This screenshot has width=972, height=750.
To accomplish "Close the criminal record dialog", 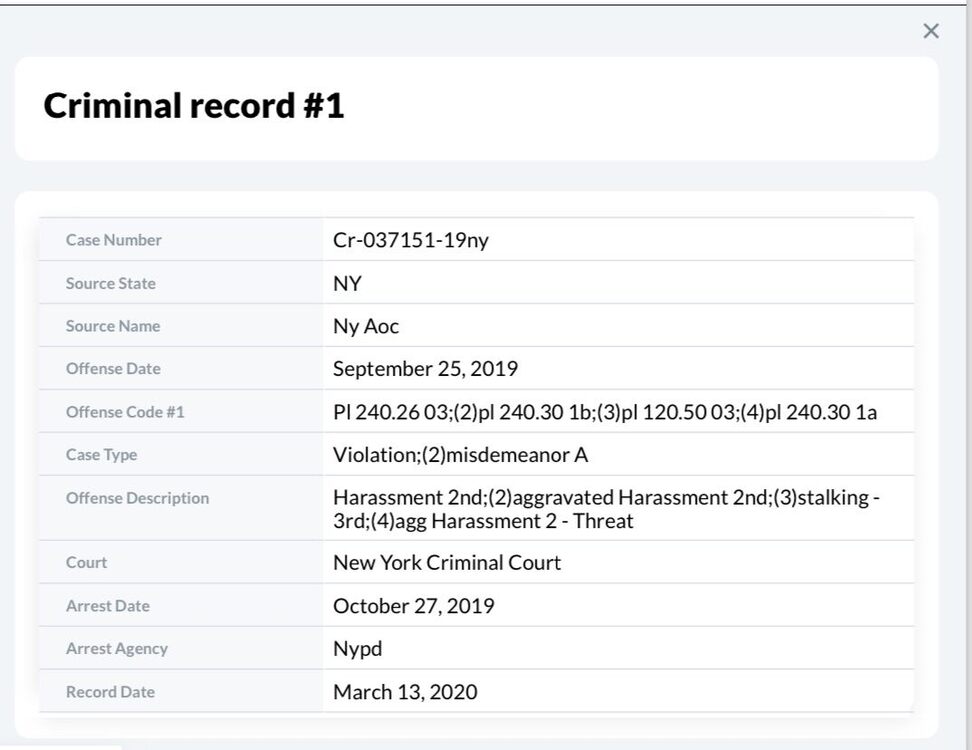I will click(931, 31).
